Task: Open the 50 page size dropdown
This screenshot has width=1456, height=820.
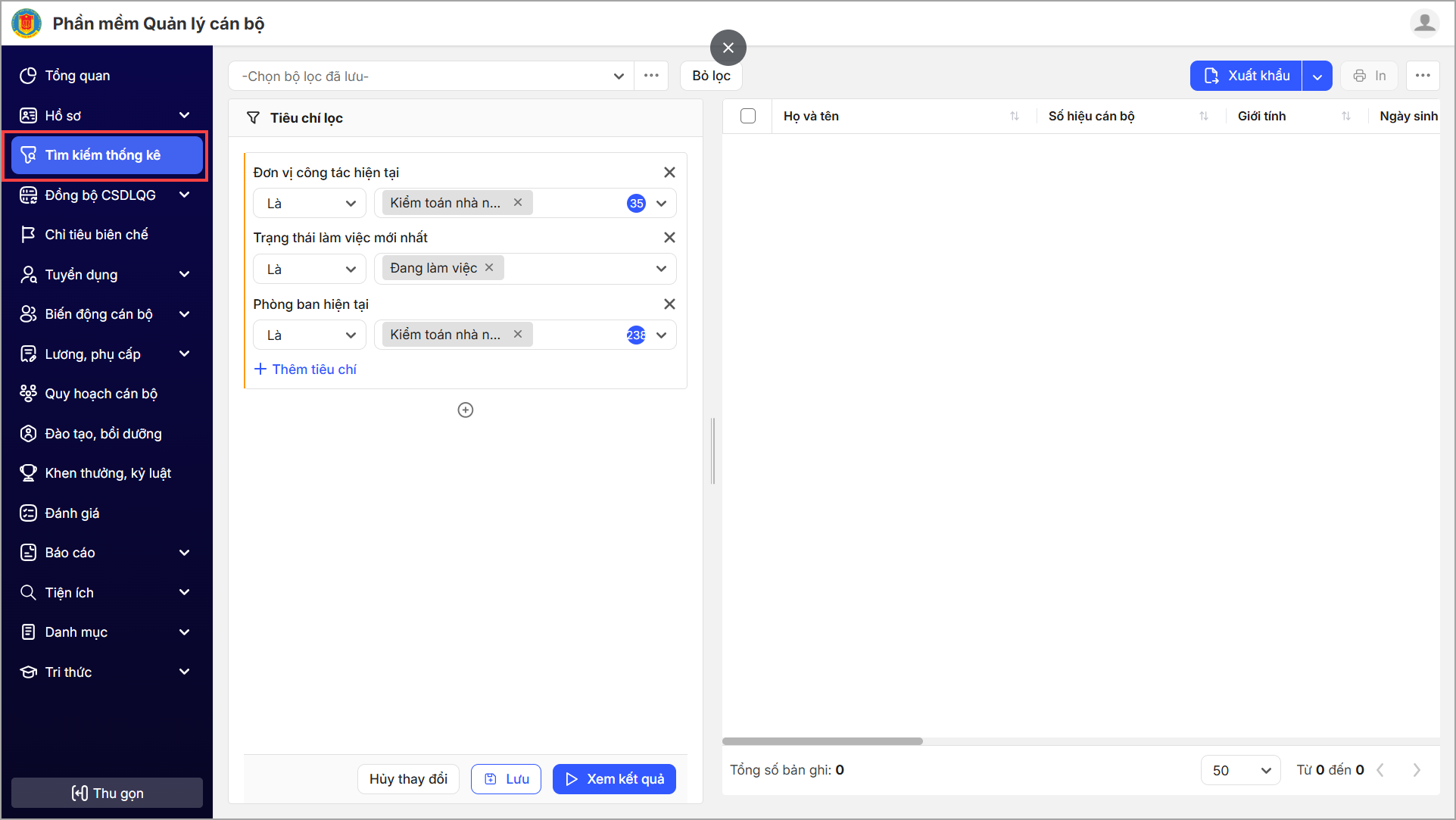Action: (x=1240, y=770)
